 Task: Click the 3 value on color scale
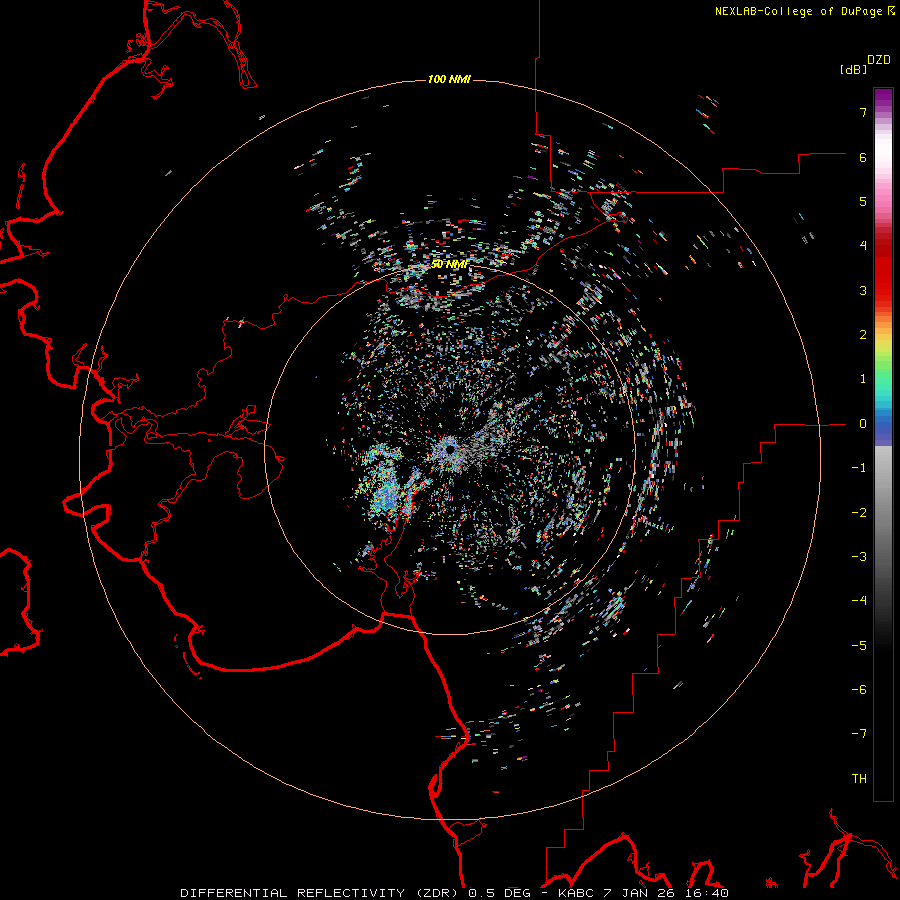click(x=863, y=290)
